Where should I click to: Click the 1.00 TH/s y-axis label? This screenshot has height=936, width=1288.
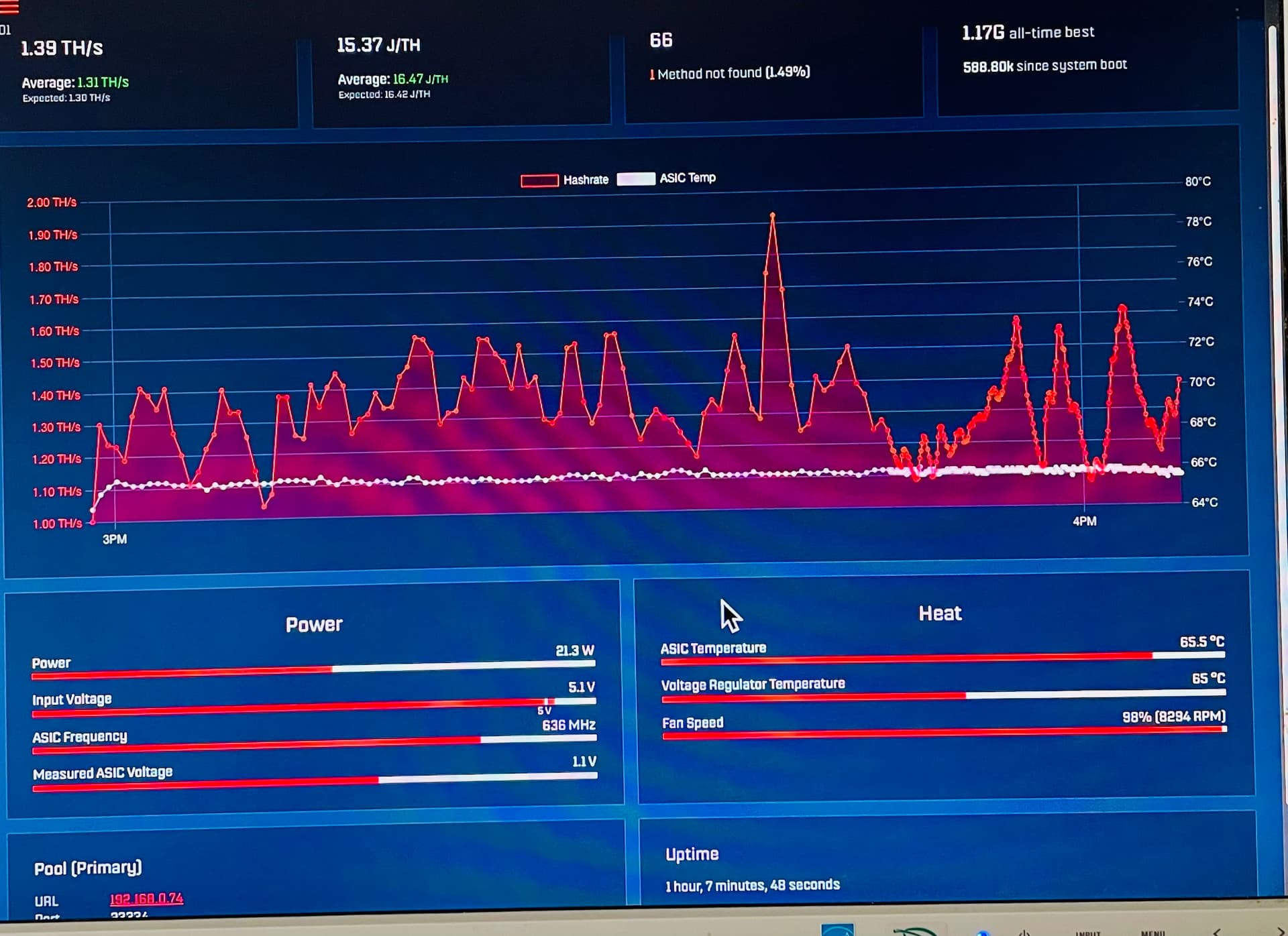58,524
